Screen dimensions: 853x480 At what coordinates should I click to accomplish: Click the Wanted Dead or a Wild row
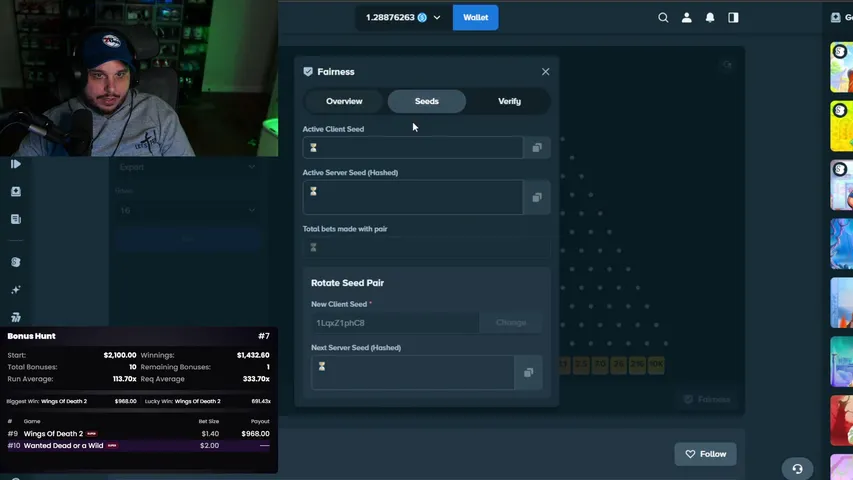pos(139,446)
